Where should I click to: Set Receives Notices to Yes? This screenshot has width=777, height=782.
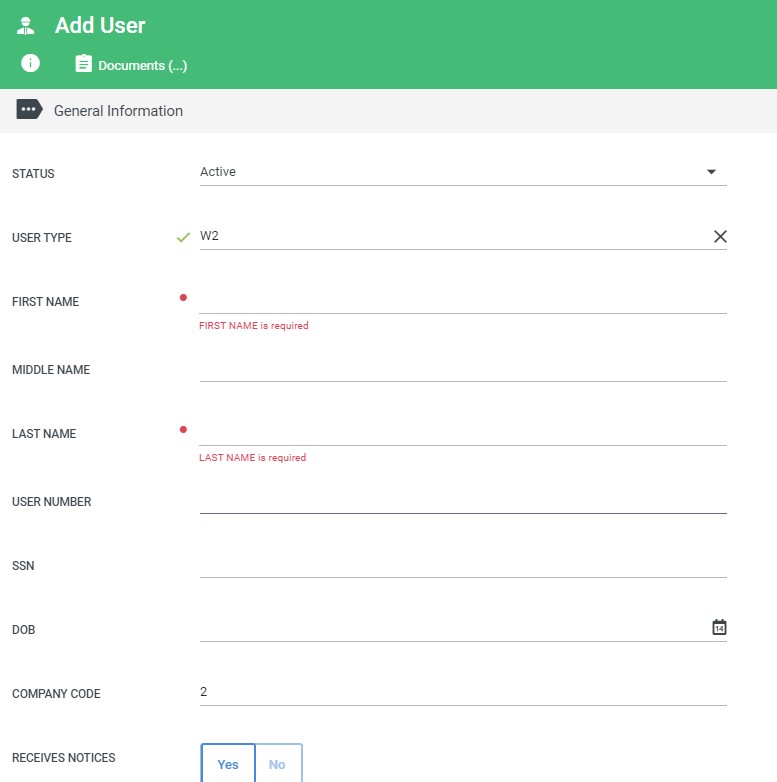pyautogui.click(x=228, y=764)
